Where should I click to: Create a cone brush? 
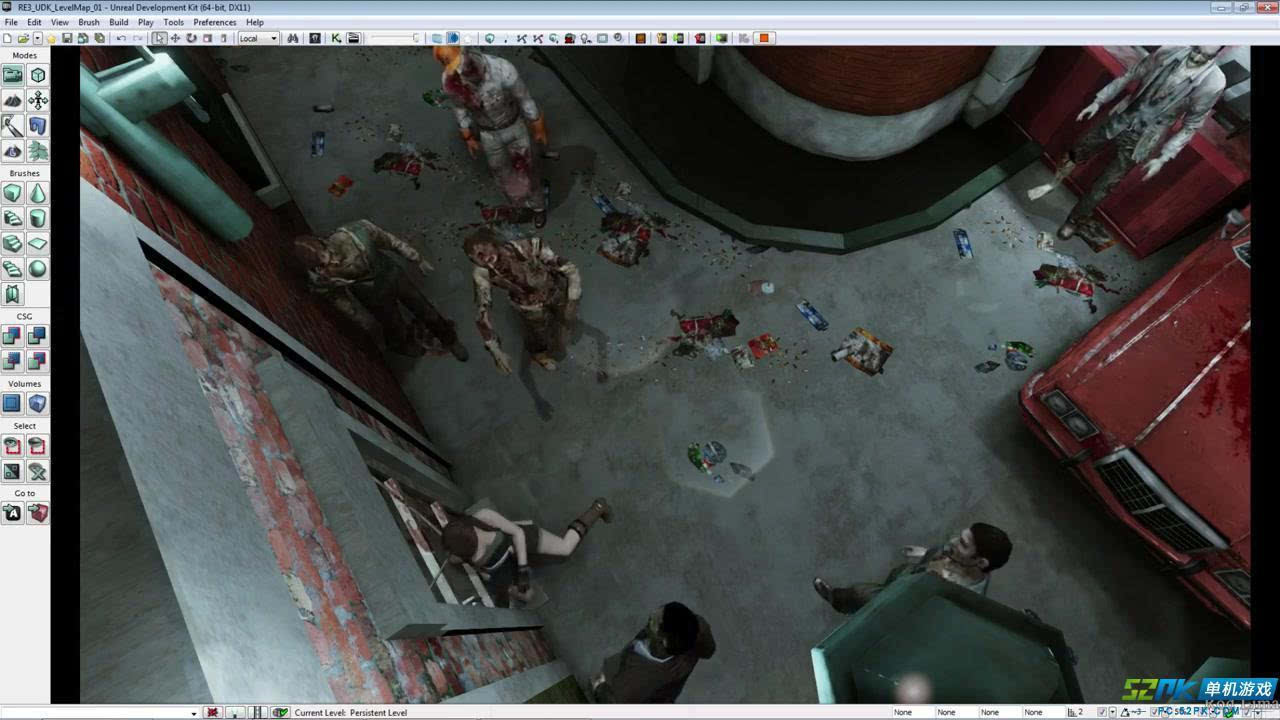point(37,193)
